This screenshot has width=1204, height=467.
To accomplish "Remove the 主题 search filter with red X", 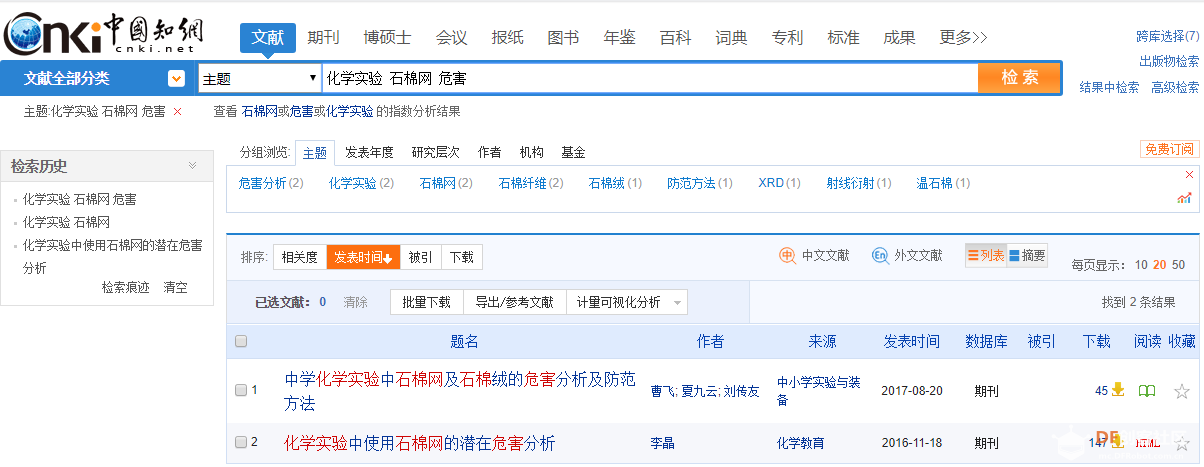I will (x=178, y=112).
